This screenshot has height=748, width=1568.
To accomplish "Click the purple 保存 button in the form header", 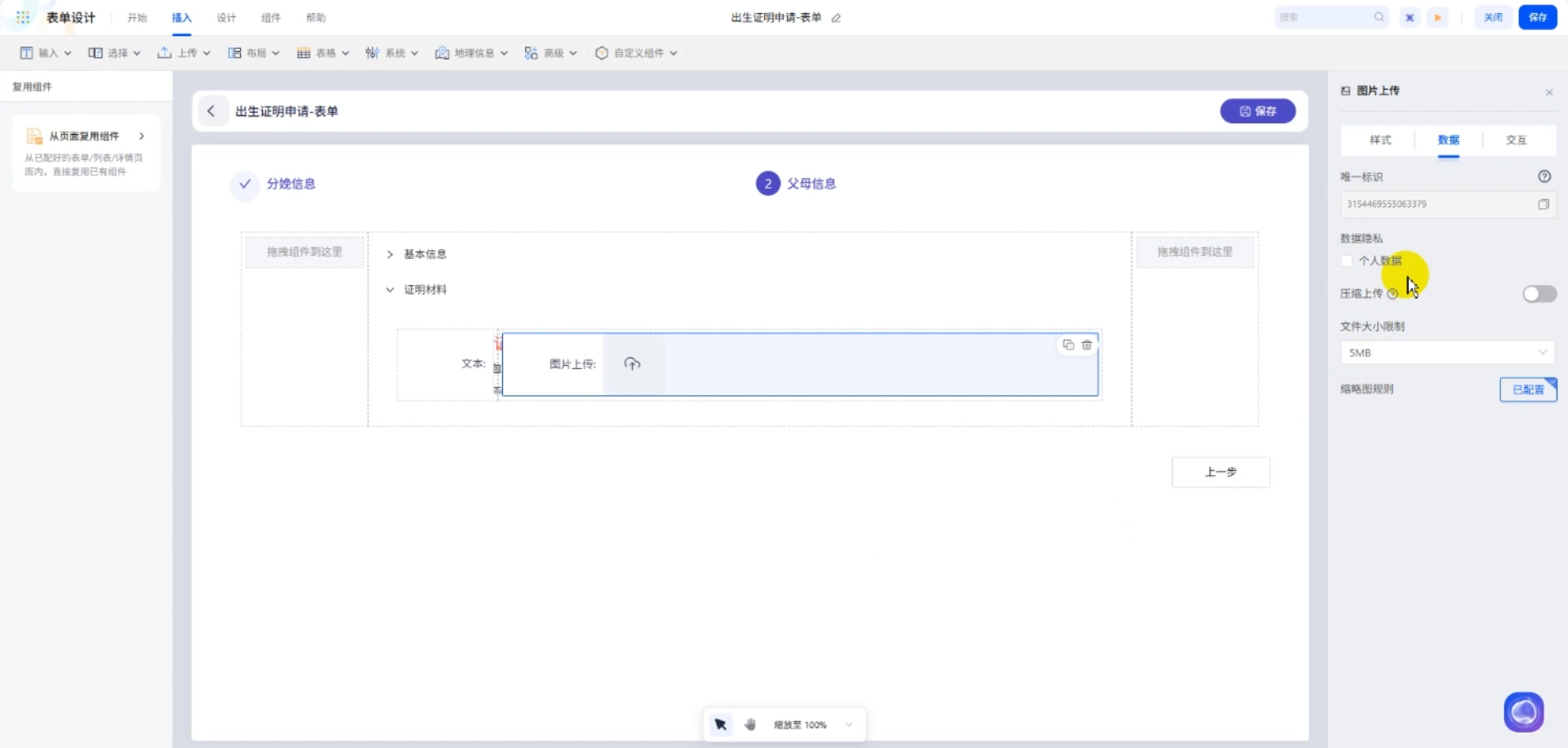I will (x=1258, y=111).
